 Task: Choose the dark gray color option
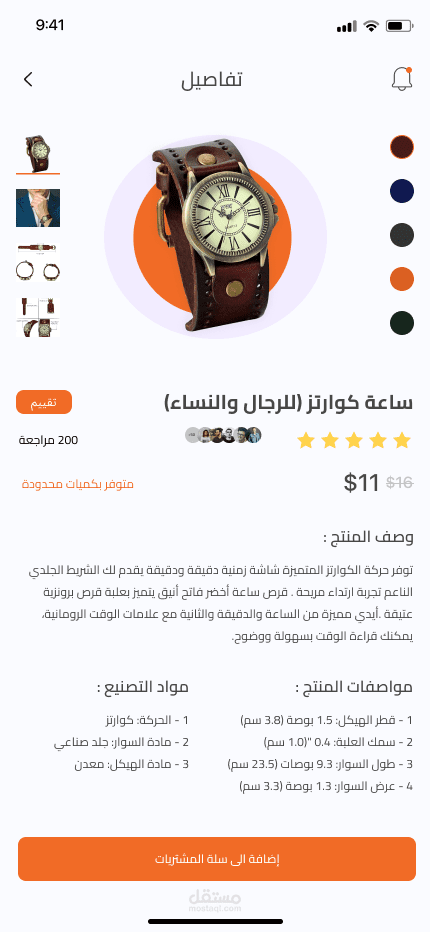402,235
